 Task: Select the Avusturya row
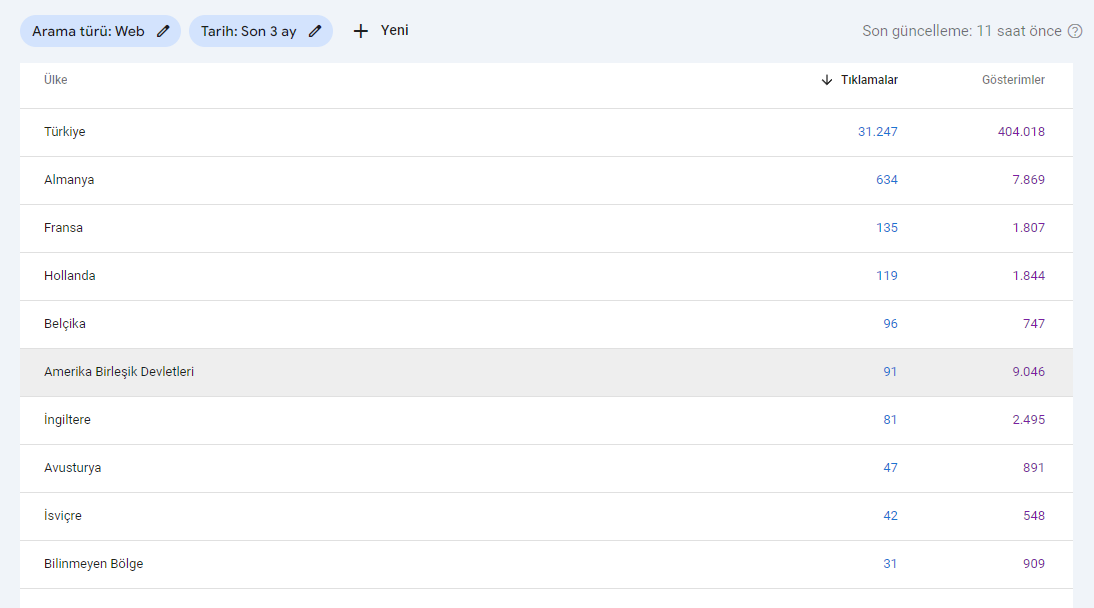tap(546, 468)
